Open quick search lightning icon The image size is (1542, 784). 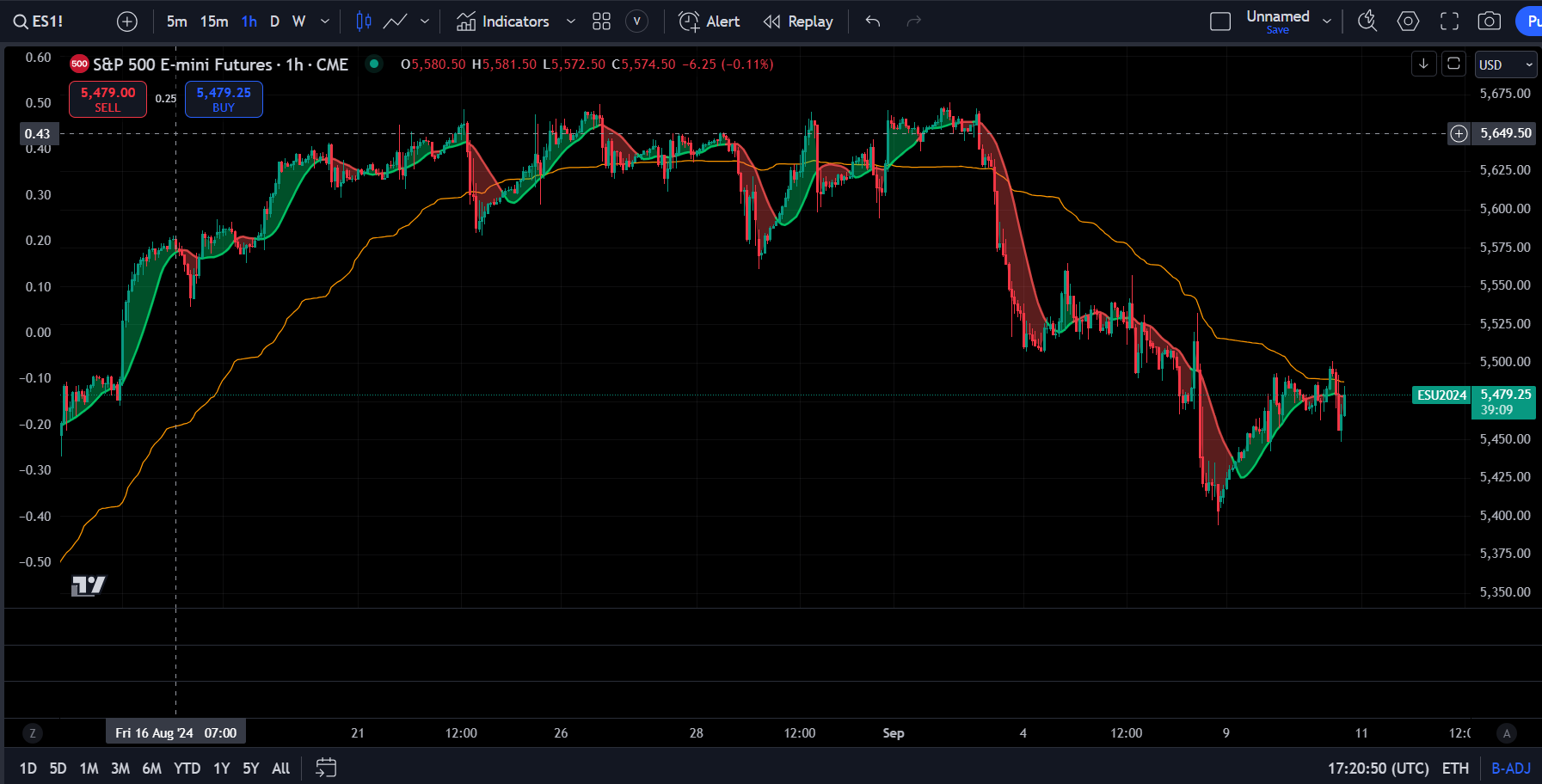tap(1367, 21)
